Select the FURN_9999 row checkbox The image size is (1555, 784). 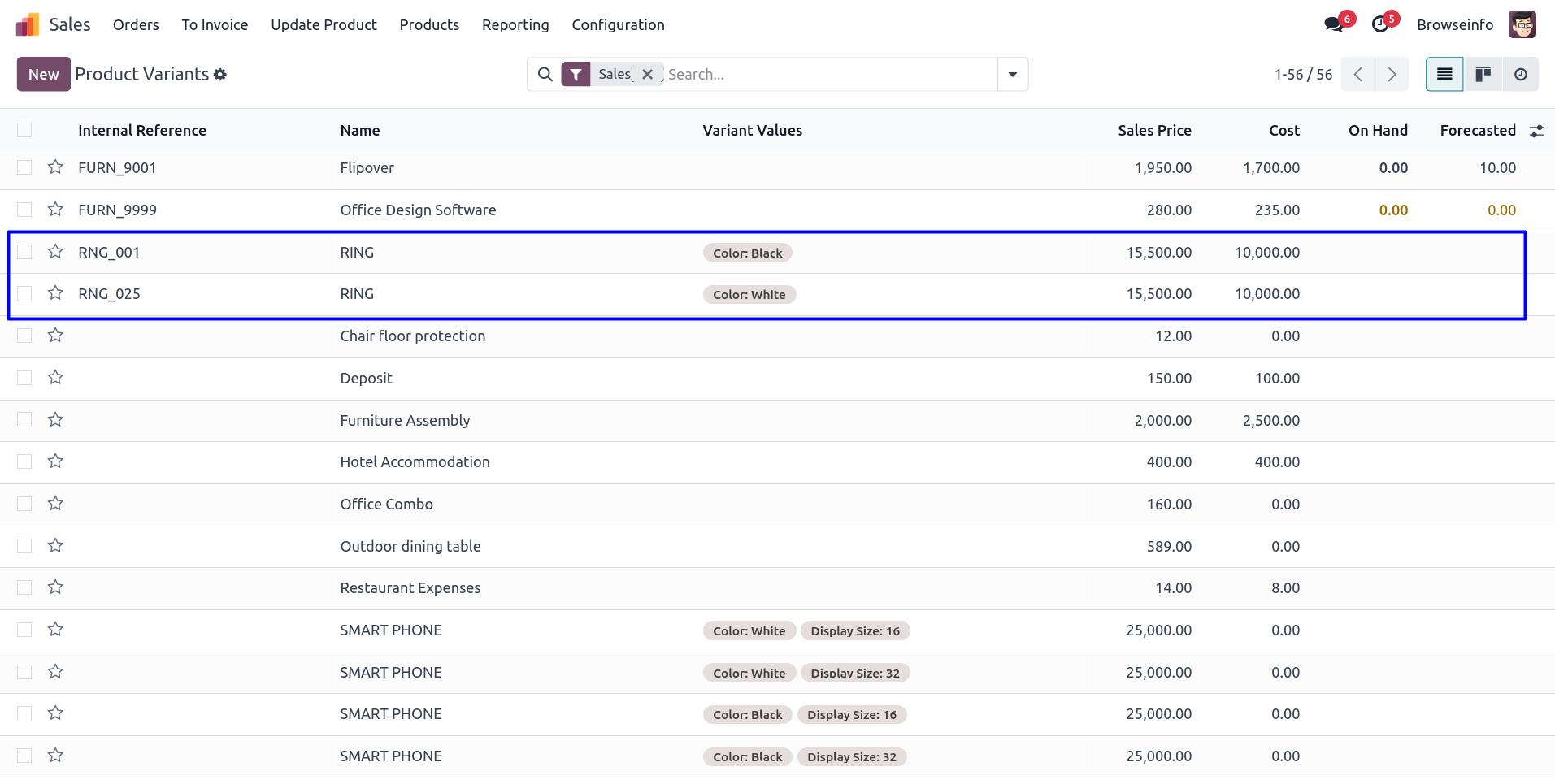point(24,210)
